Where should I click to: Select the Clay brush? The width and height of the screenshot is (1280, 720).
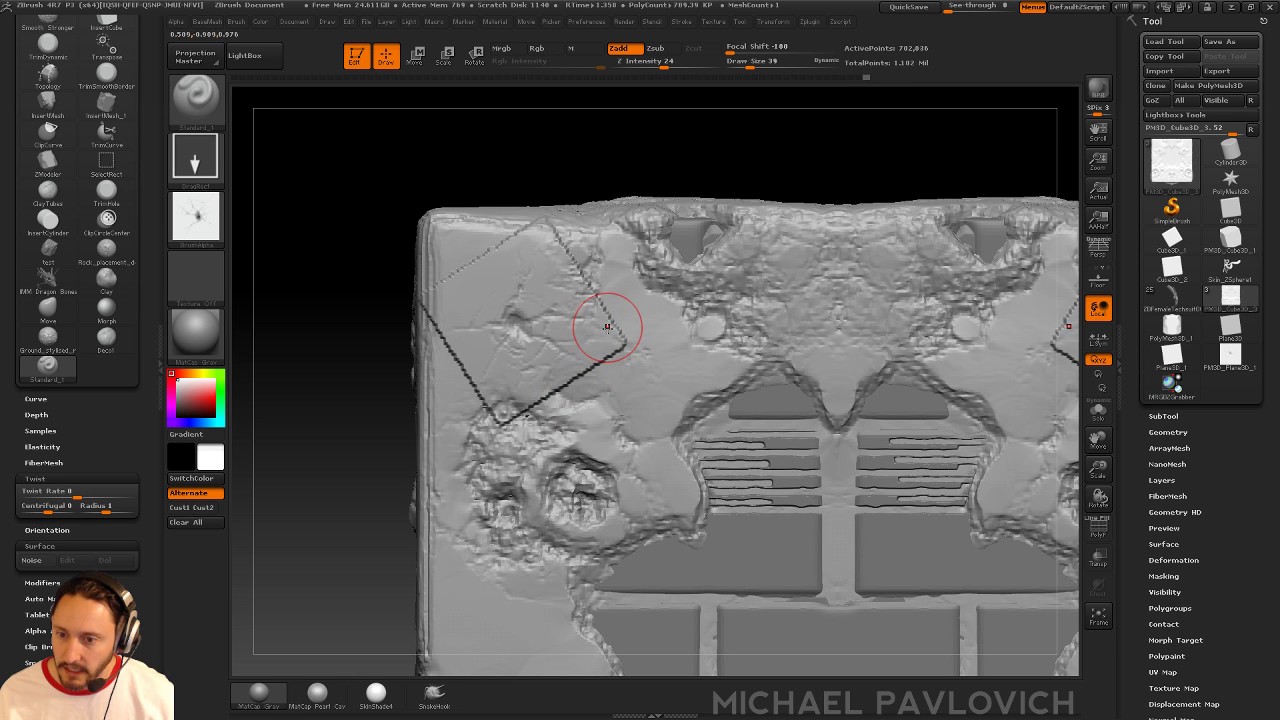coord(106,281)
